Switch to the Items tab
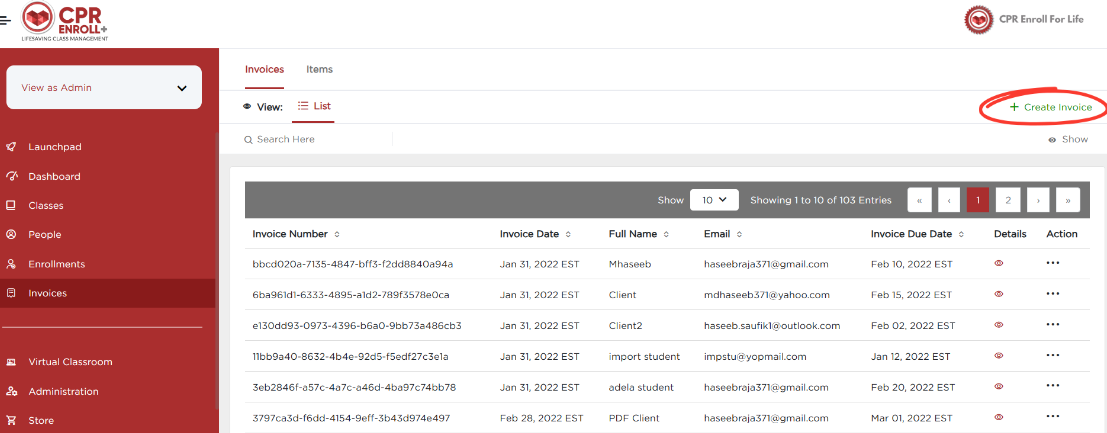This screenshot has width=1107, height=433. (319, 69)
